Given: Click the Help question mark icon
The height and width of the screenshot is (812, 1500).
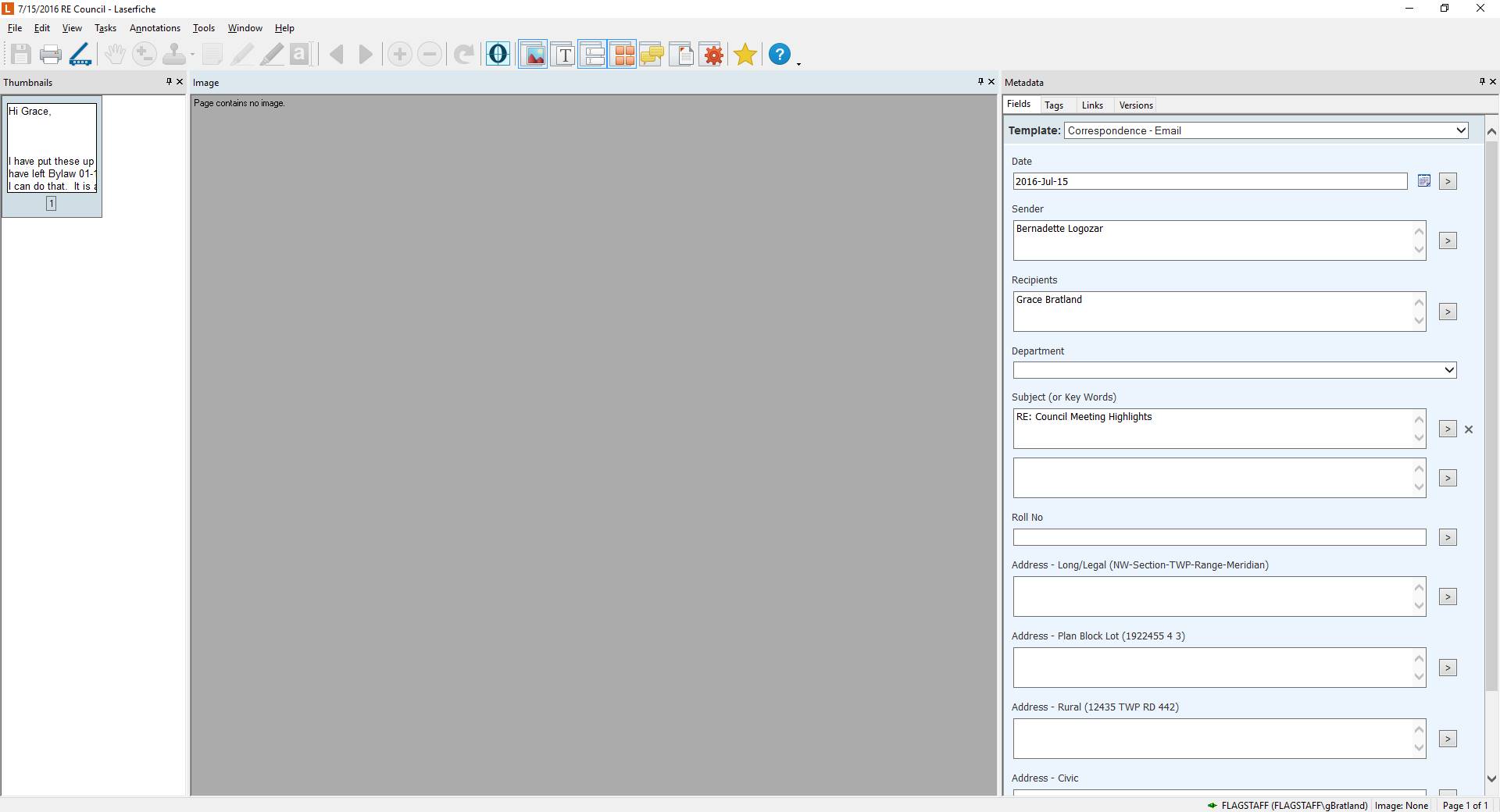Looking at the screenshot, I should [779, 55].
